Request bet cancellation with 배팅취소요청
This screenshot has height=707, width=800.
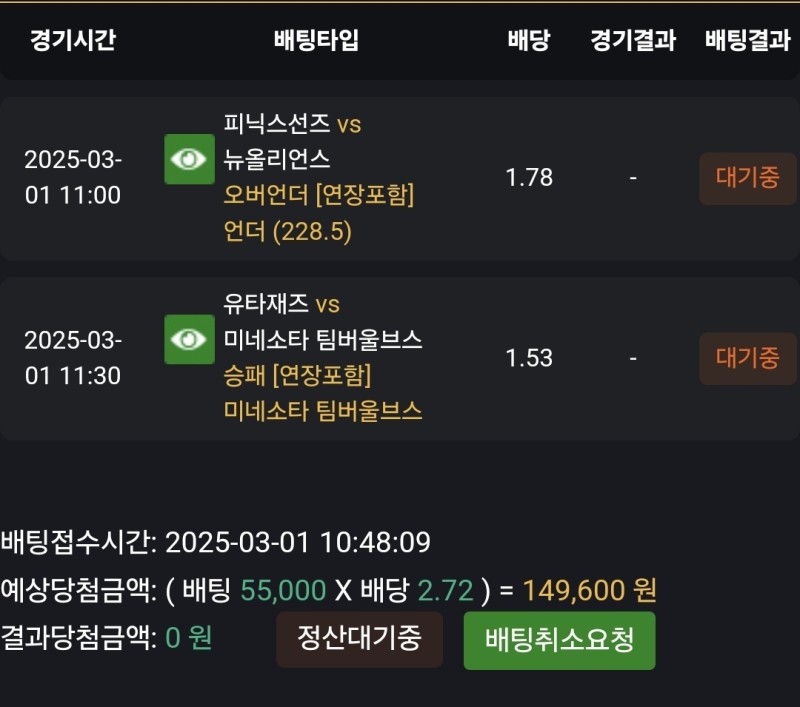[559, 640]
